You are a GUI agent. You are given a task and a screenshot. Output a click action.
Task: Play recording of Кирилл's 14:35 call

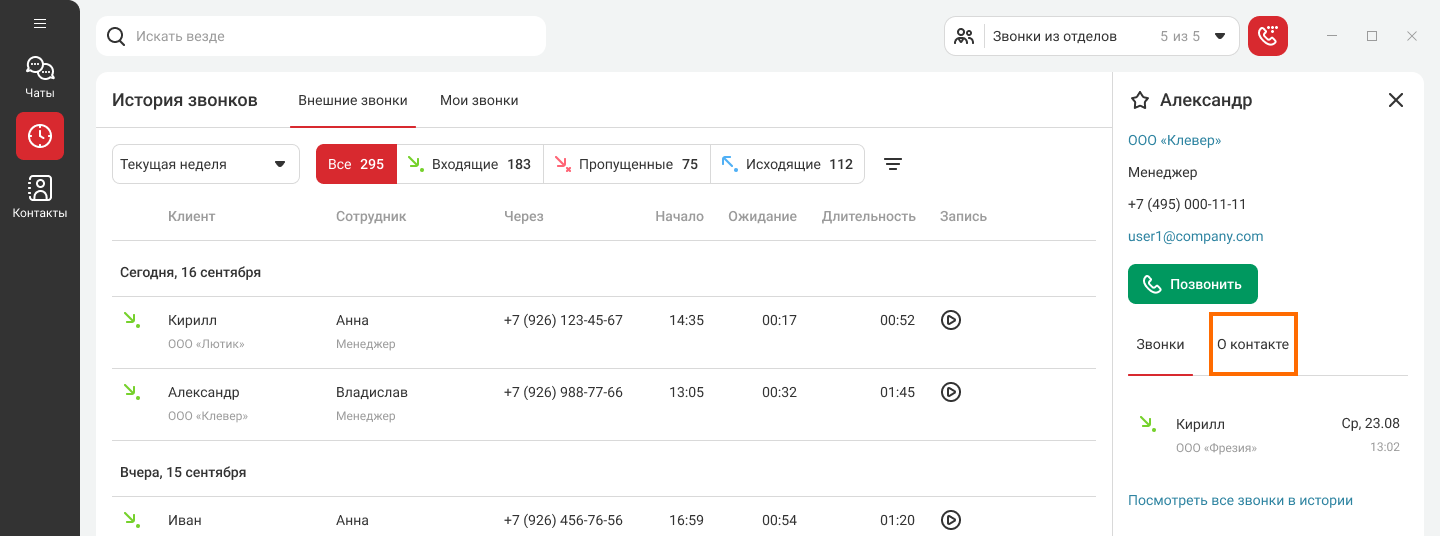click(x=951, y=320)
